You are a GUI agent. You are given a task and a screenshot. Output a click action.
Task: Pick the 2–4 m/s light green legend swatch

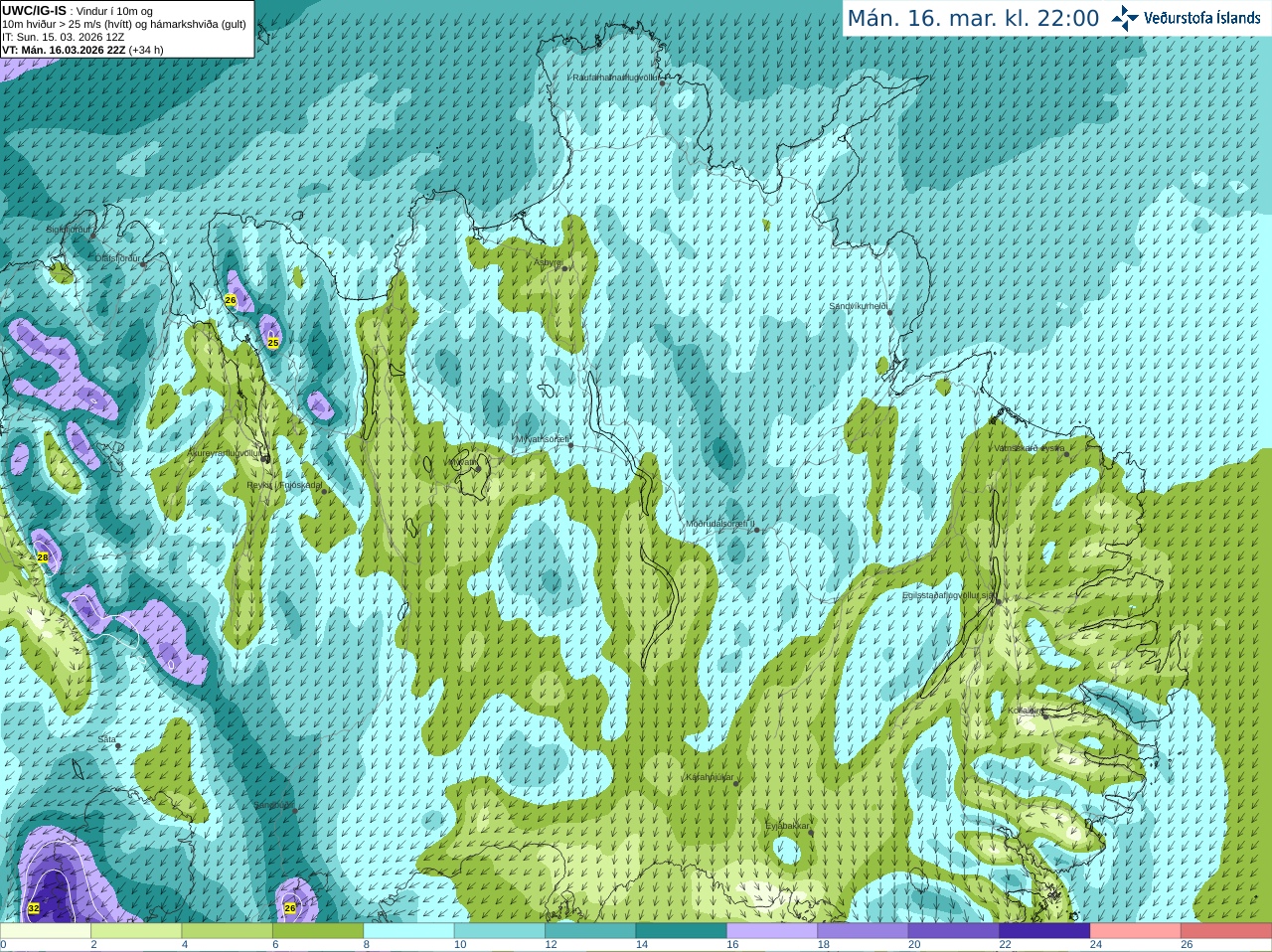(x=136, y=931)
